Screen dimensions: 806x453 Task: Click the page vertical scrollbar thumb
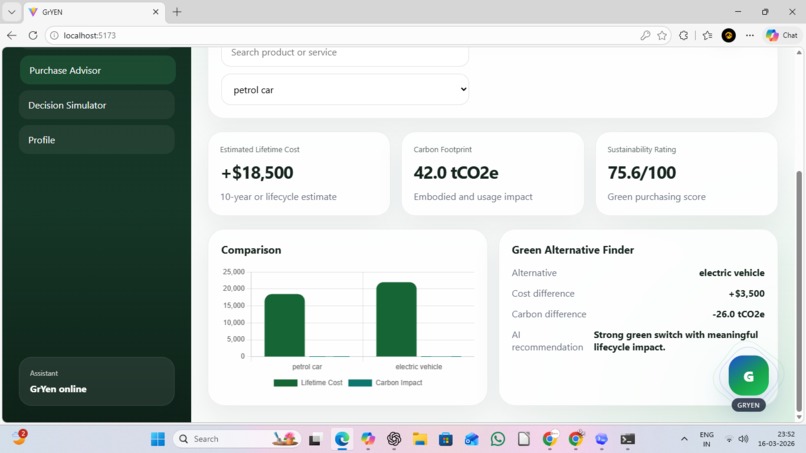[799, 291]
